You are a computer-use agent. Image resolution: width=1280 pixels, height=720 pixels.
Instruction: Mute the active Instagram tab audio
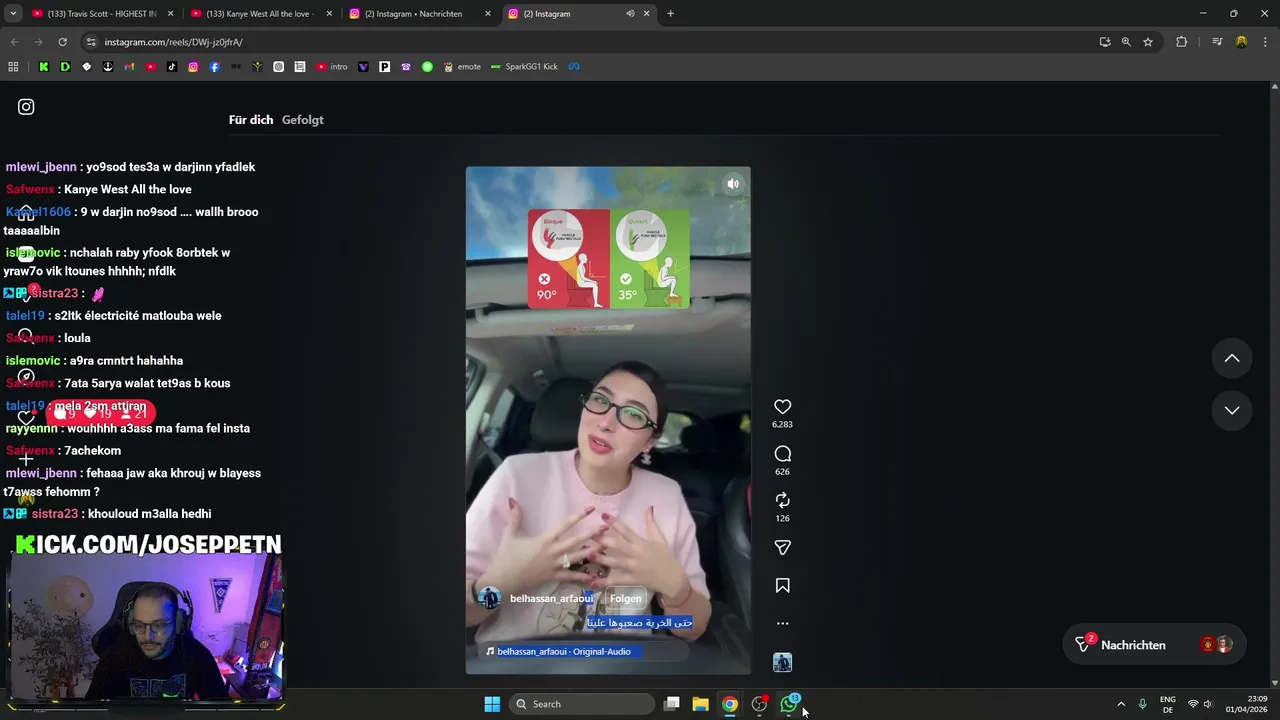pyautogui.click(x=630, y=14)
